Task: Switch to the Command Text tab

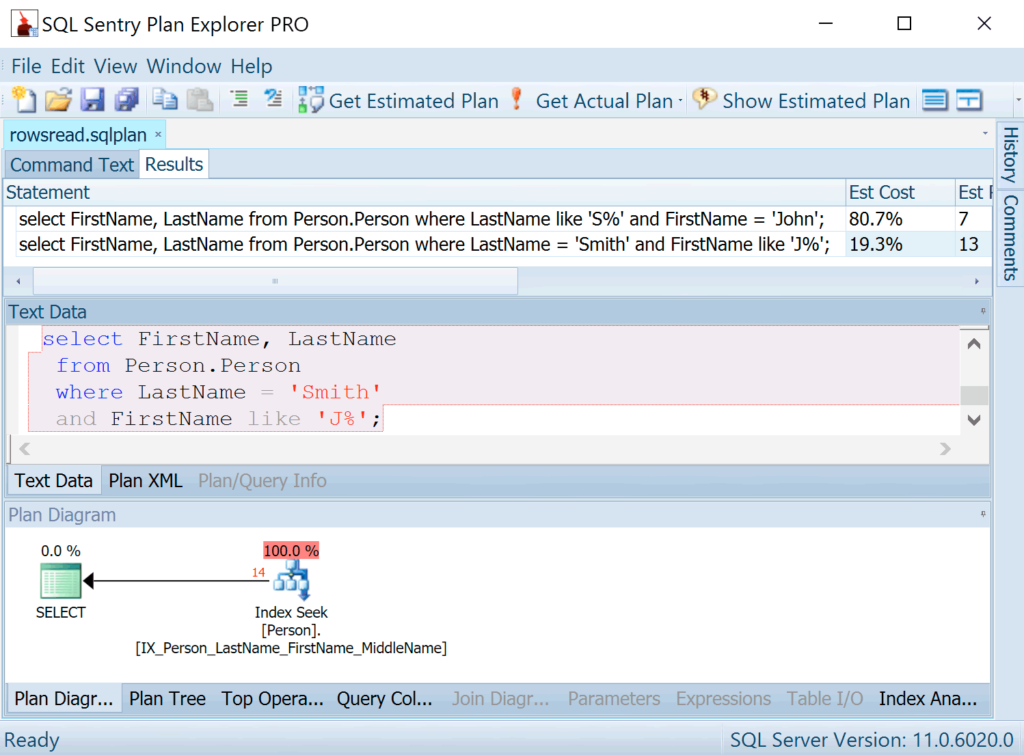Action: coord(71,163)
